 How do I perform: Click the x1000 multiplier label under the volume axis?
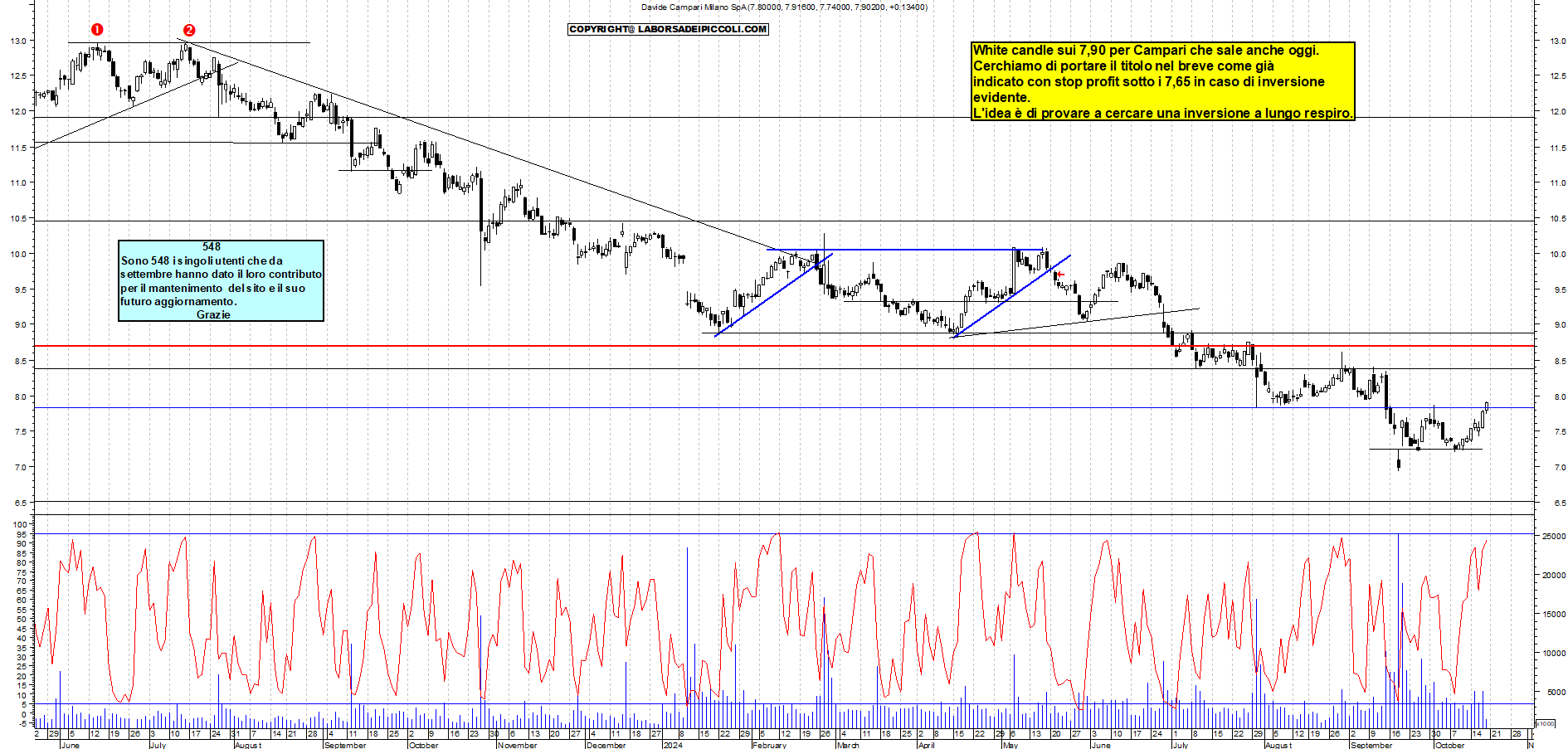1546,723
